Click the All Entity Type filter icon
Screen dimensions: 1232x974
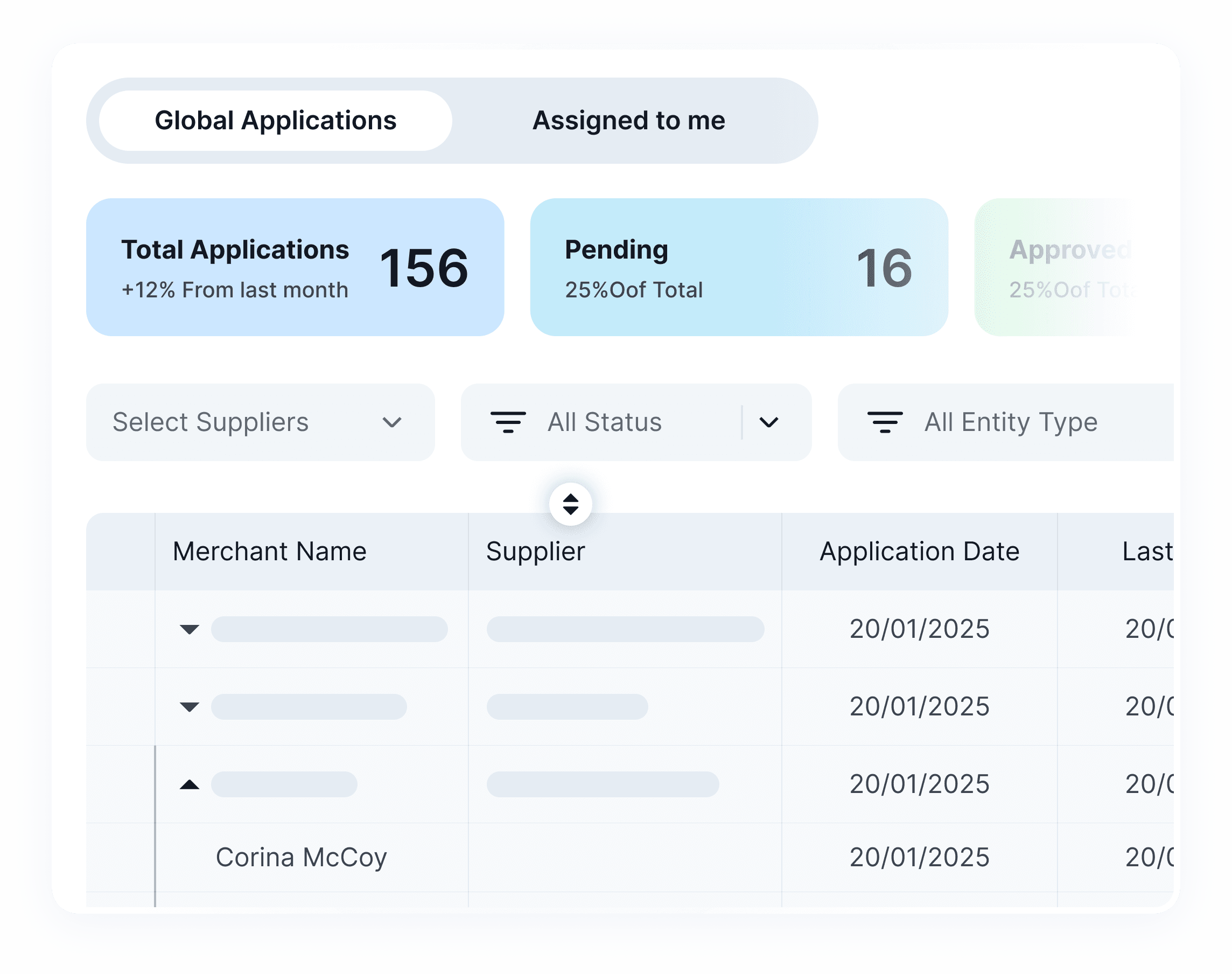tap(884, 422)
